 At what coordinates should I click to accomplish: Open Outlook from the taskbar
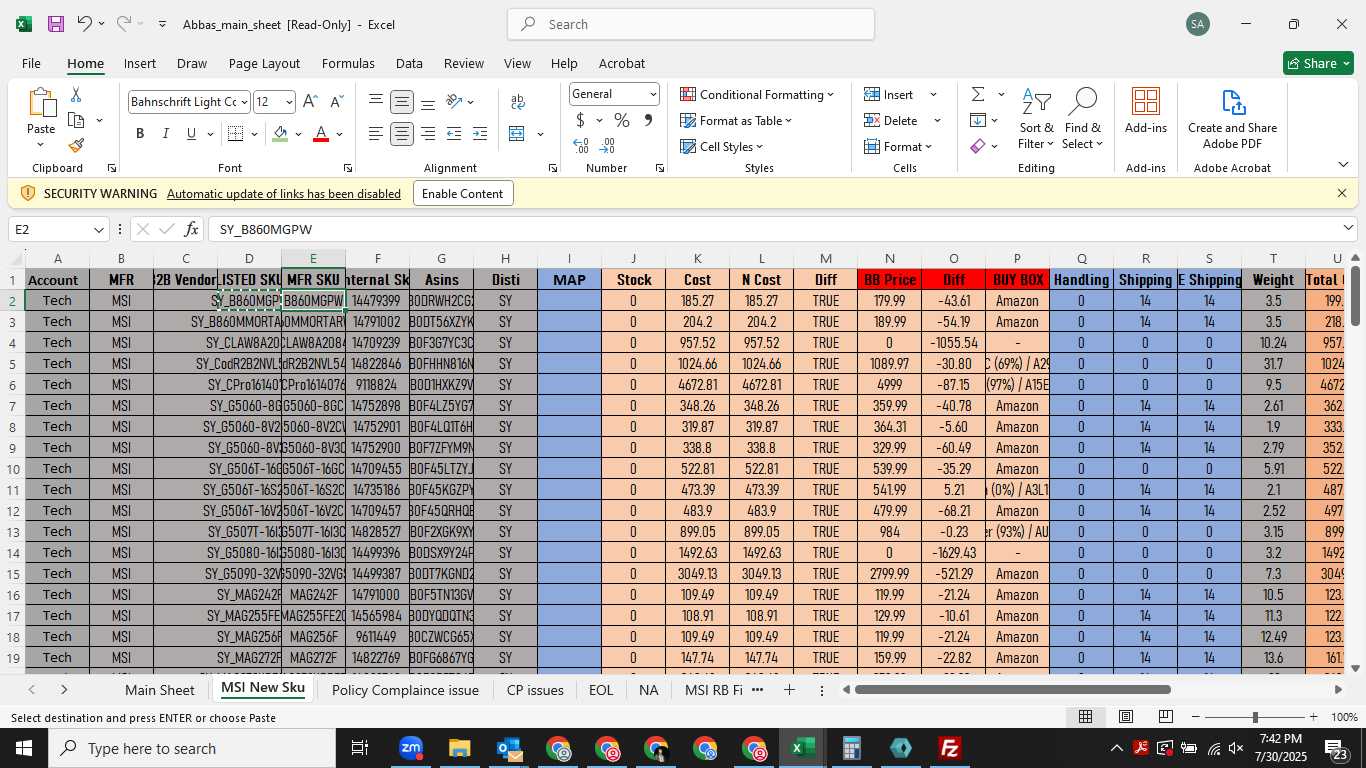click(508, 748)
